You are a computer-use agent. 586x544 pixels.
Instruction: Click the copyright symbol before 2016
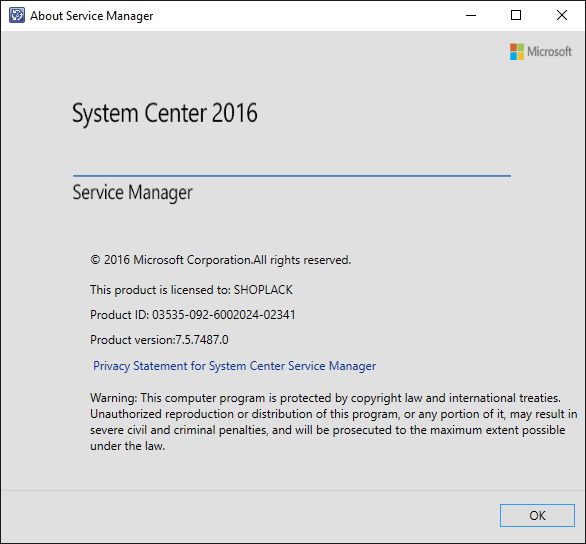(x=95, y=260)
